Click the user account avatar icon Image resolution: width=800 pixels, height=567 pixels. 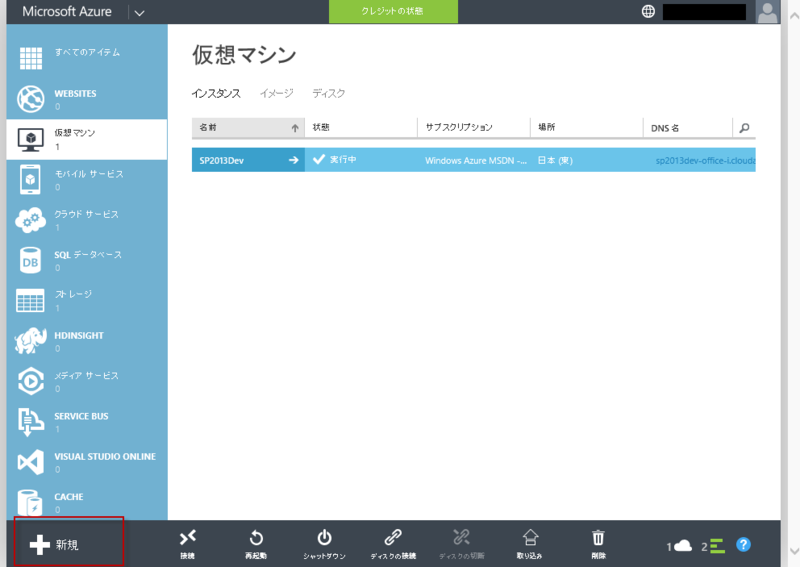pyautogui.click(x=767, y=12)
